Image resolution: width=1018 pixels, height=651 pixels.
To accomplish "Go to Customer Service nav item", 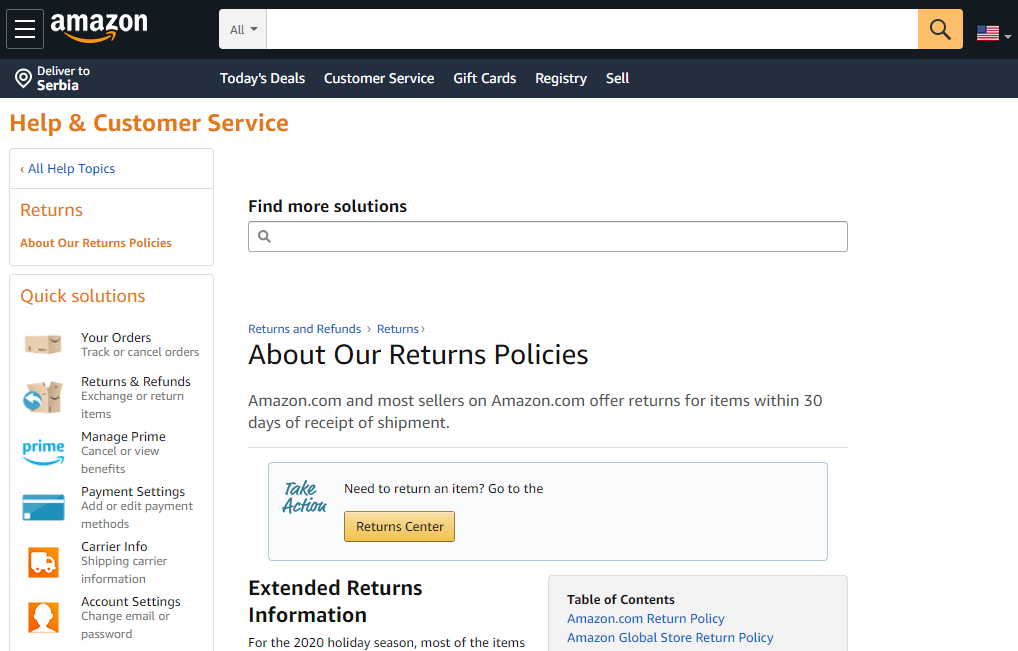I will [379, 79].
